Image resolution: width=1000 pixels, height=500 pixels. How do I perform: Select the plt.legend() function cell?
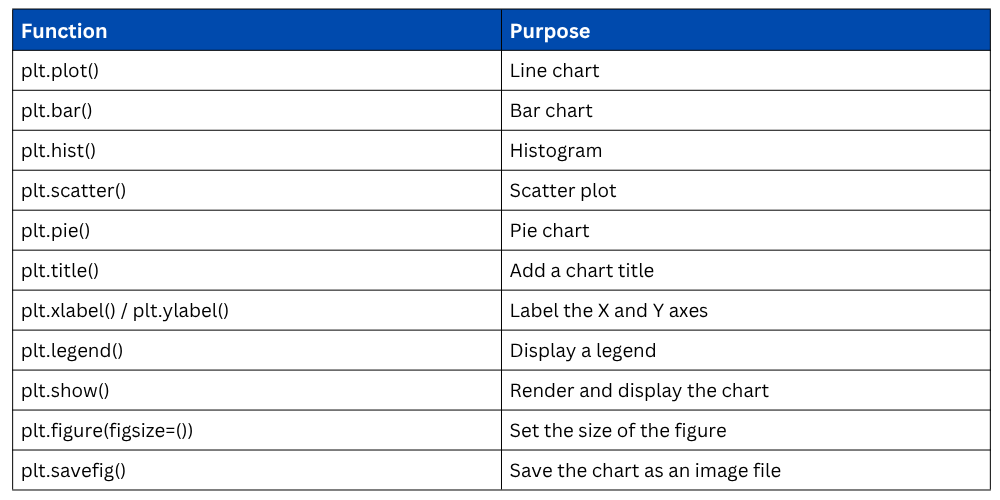[x=71, y=351]
